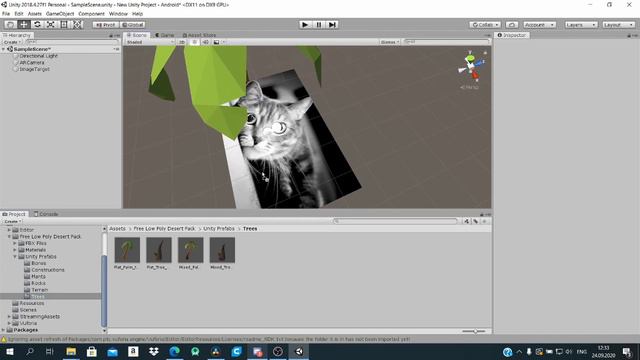This screenshot has height=360, width=640.
Task: Click the Hierarchy search field
Action: point(72,42)
